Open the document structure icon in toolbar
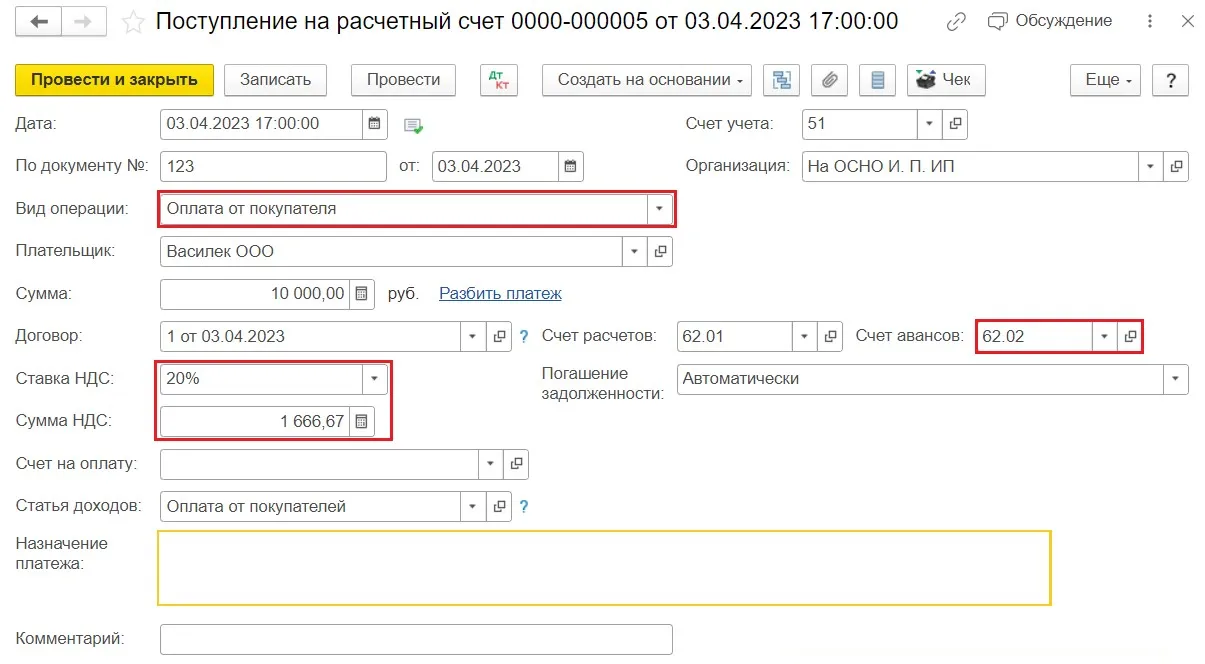The width and height of the screenshot is (1205, 664). tap(781, 80)
